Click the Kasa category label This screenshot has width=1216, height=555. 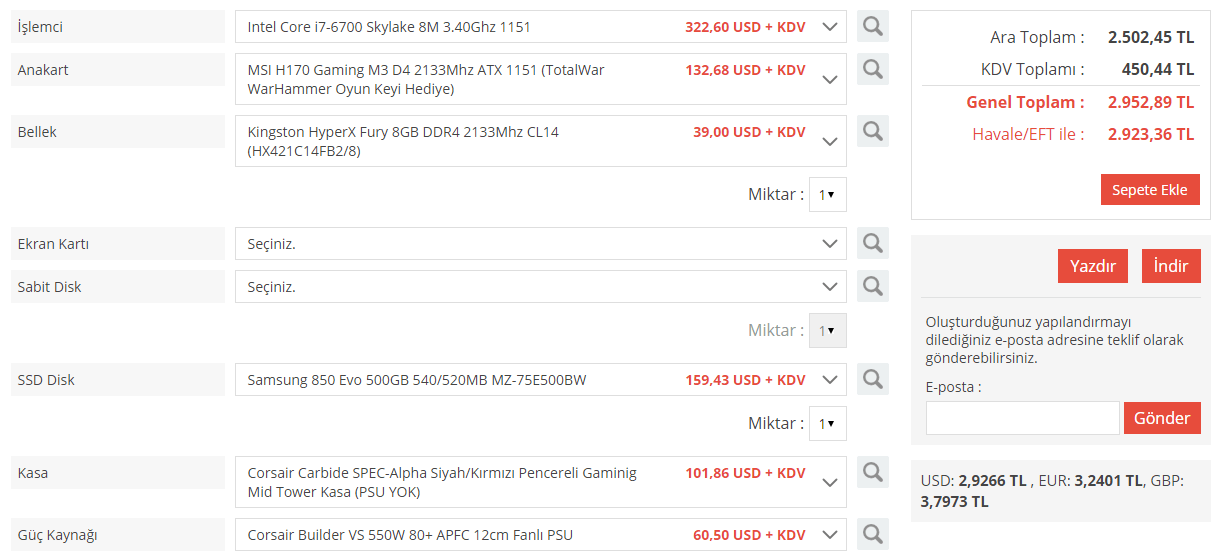pyautogui.click(x=118, y=472)
